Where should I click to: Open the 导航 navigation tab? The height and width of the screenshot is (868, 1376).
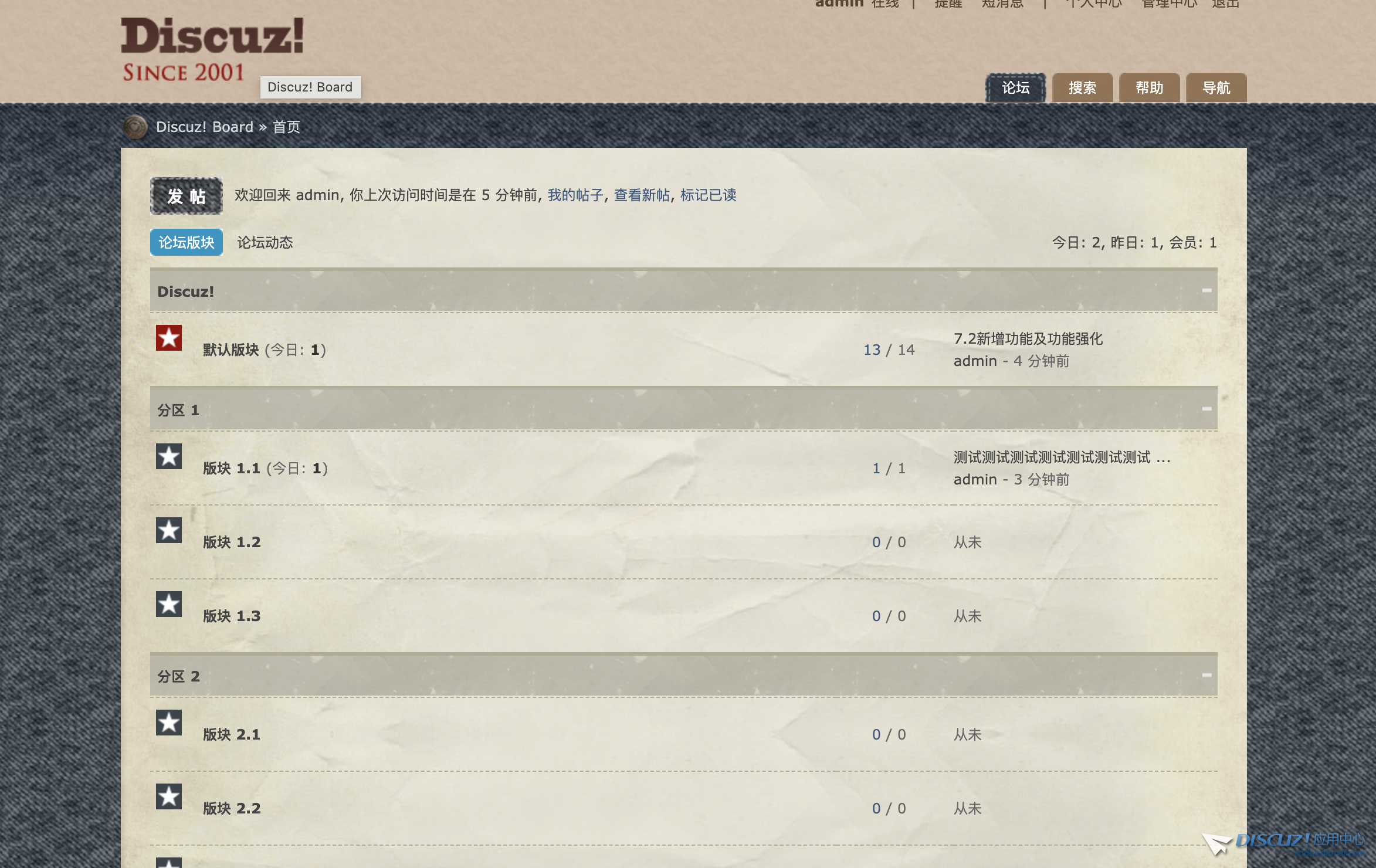(1216, 88)
